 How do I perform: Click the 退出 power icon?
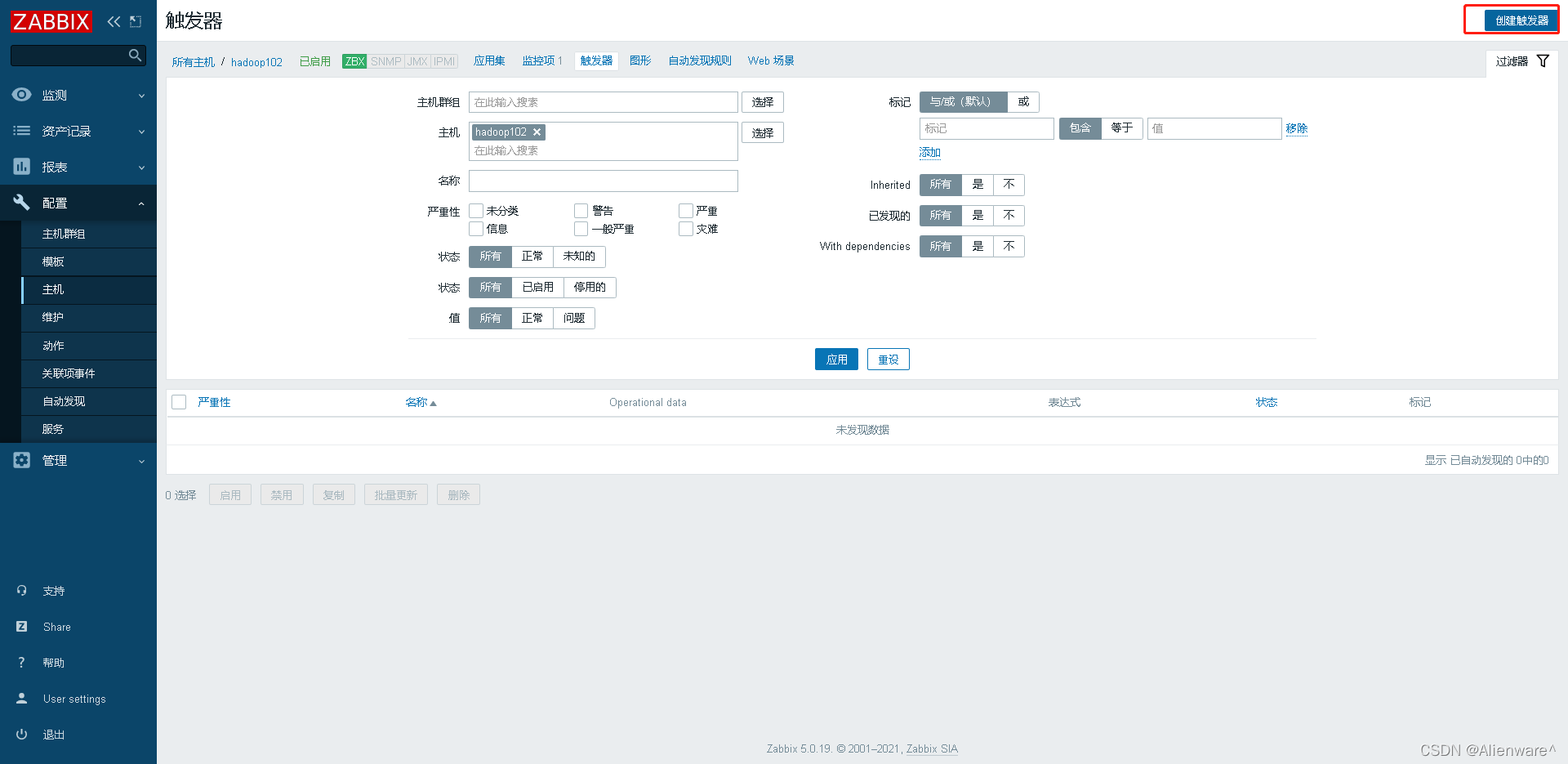pos(22,735)
